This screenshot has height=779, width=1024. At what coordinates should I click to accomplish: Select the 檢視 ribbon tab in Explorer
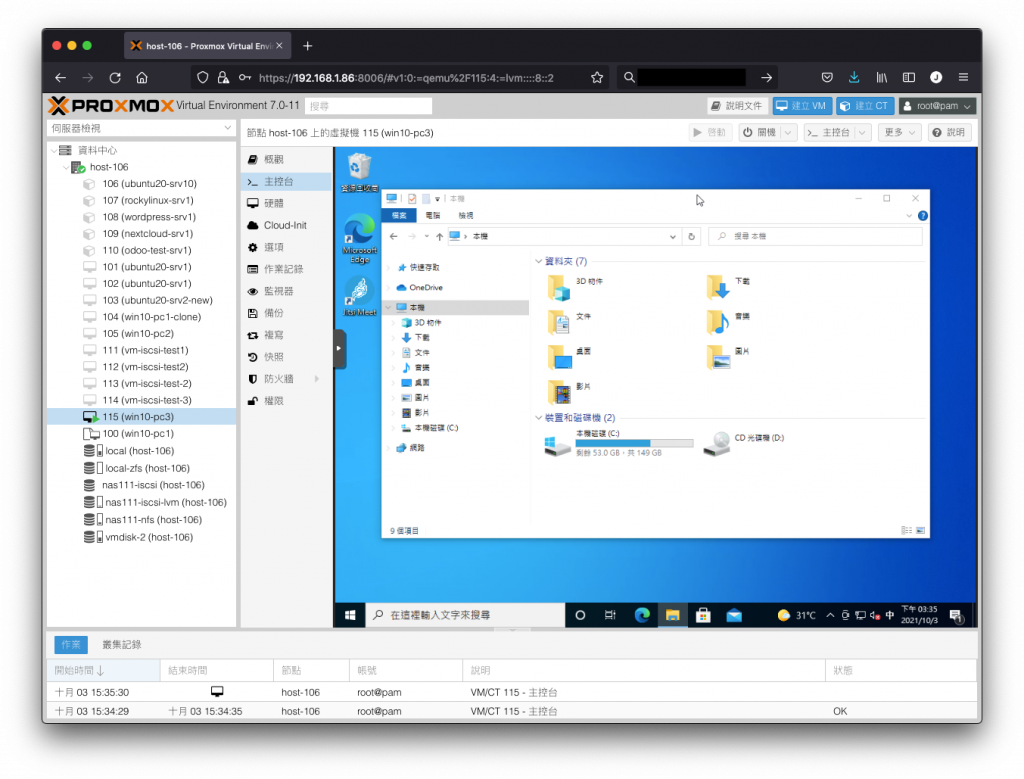coord(466,215)
